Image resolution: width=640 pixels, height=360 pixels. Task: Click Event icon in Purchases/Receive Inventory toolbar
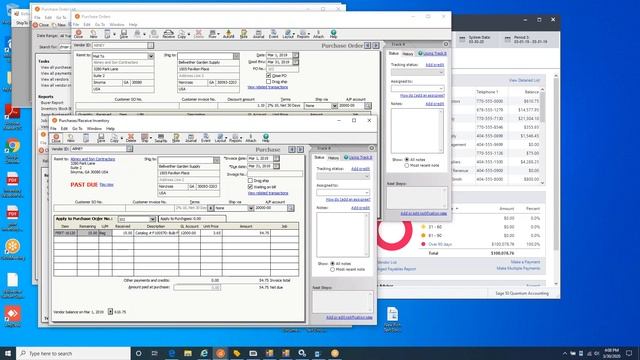point(206,138)
